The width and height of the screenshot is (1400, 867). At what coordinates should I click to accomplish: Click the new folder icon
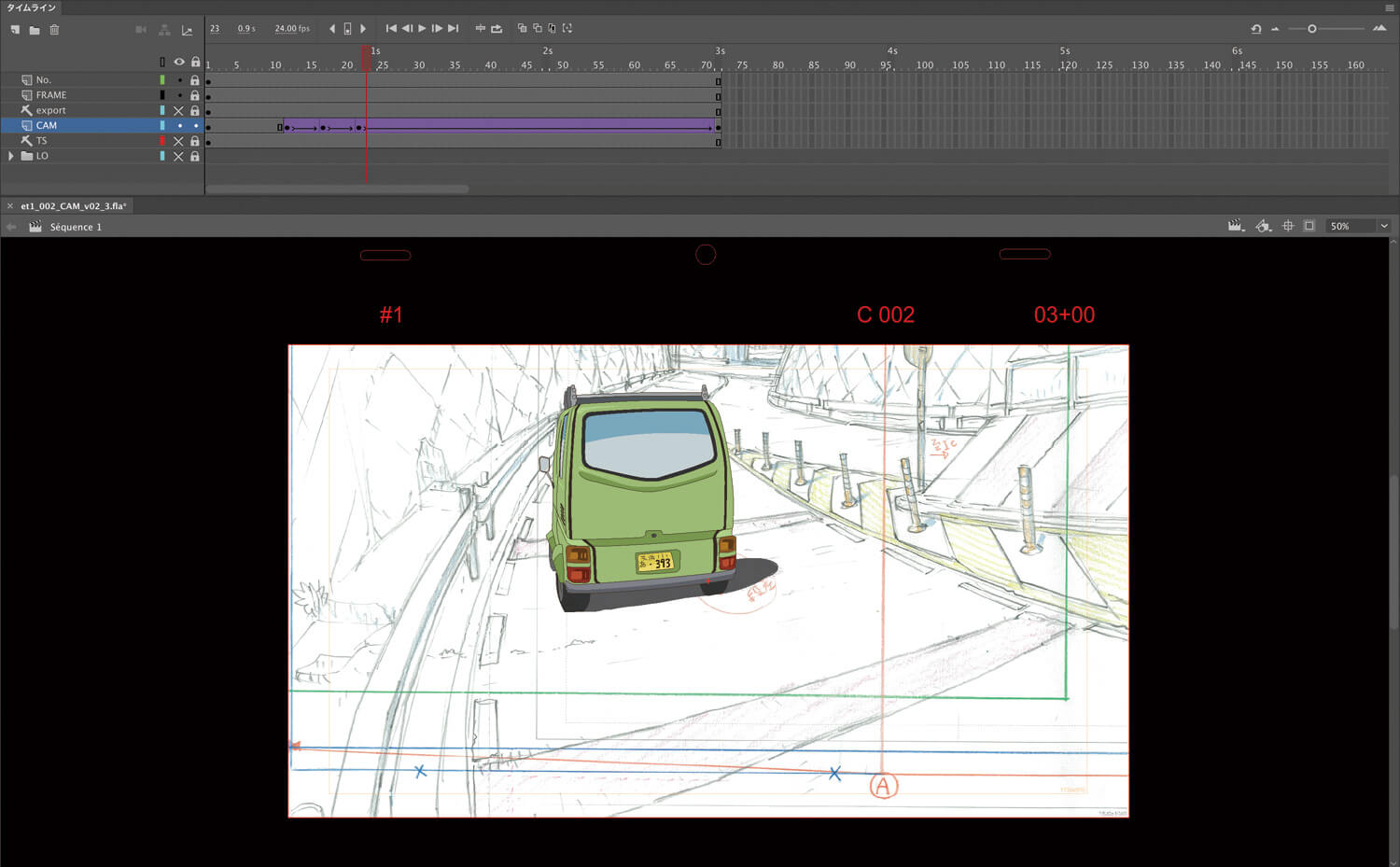click(35, 30)
